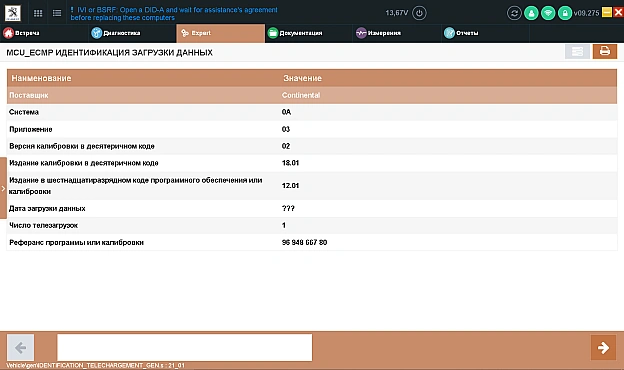Open the list menu icon

(57, 13)
